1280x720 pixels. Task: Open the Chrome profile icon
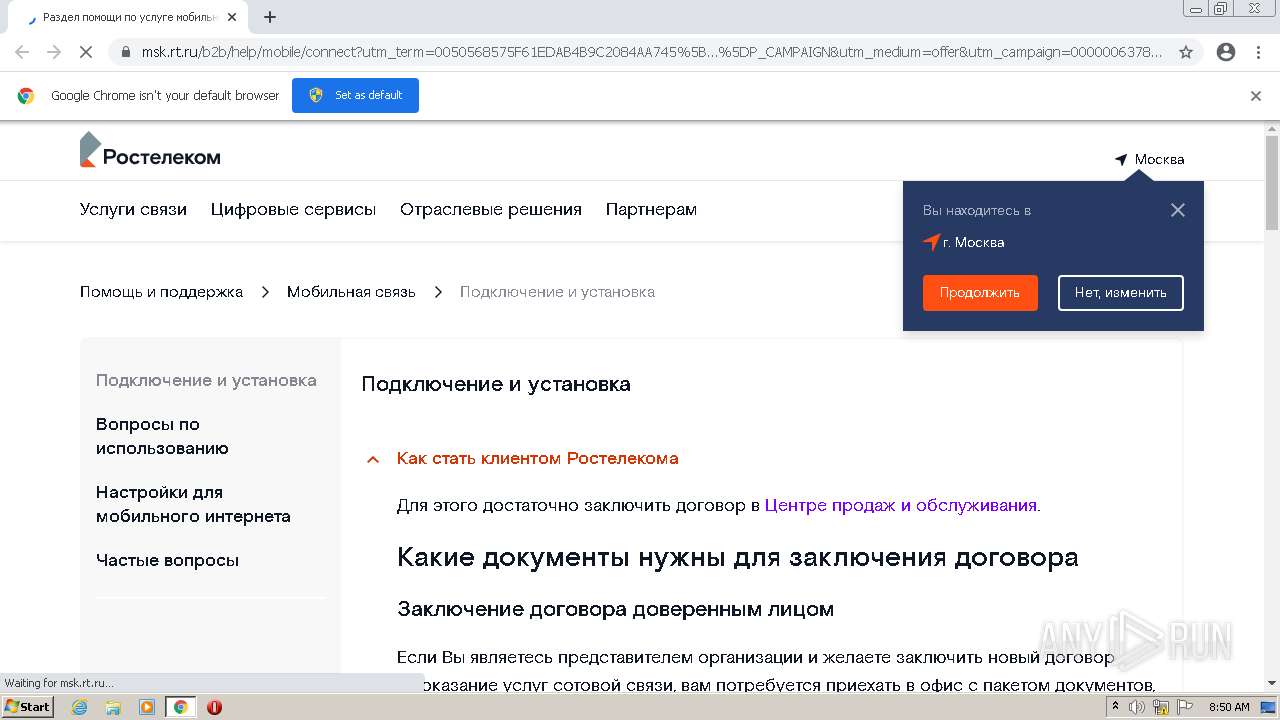[x=1226, y=52]
